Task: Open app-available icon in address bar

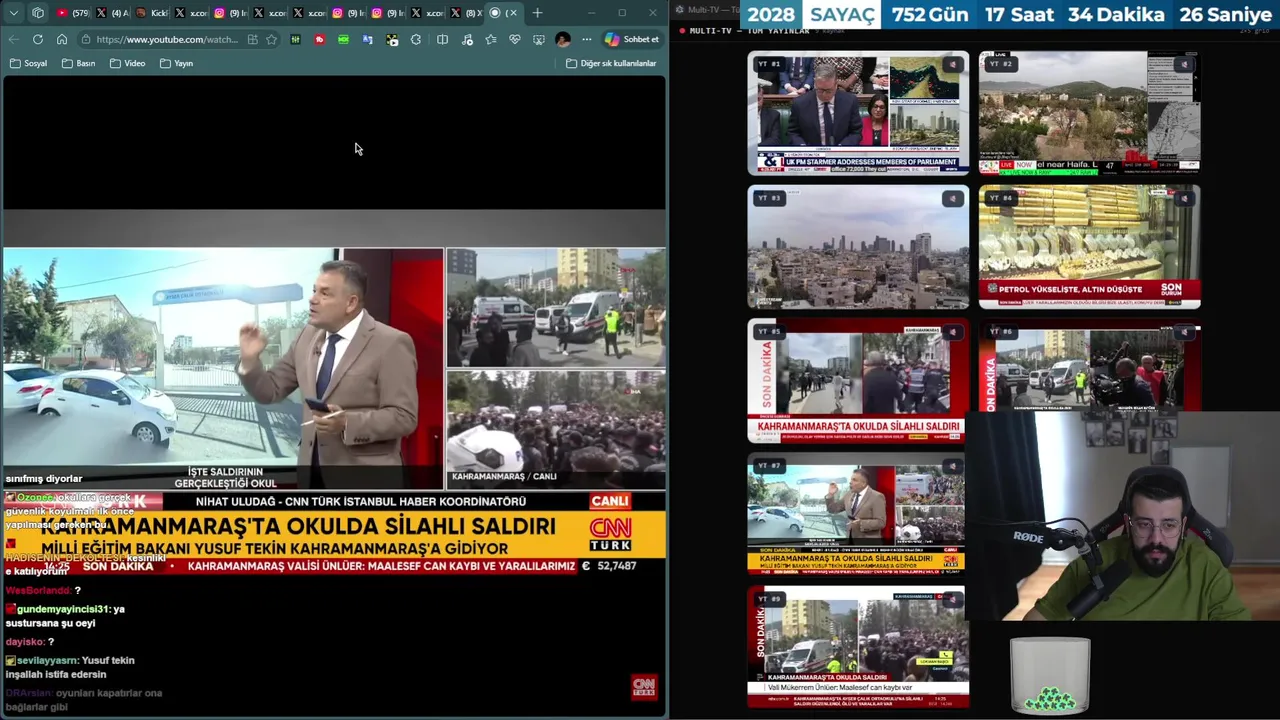Action: click(x=252, y=39)
